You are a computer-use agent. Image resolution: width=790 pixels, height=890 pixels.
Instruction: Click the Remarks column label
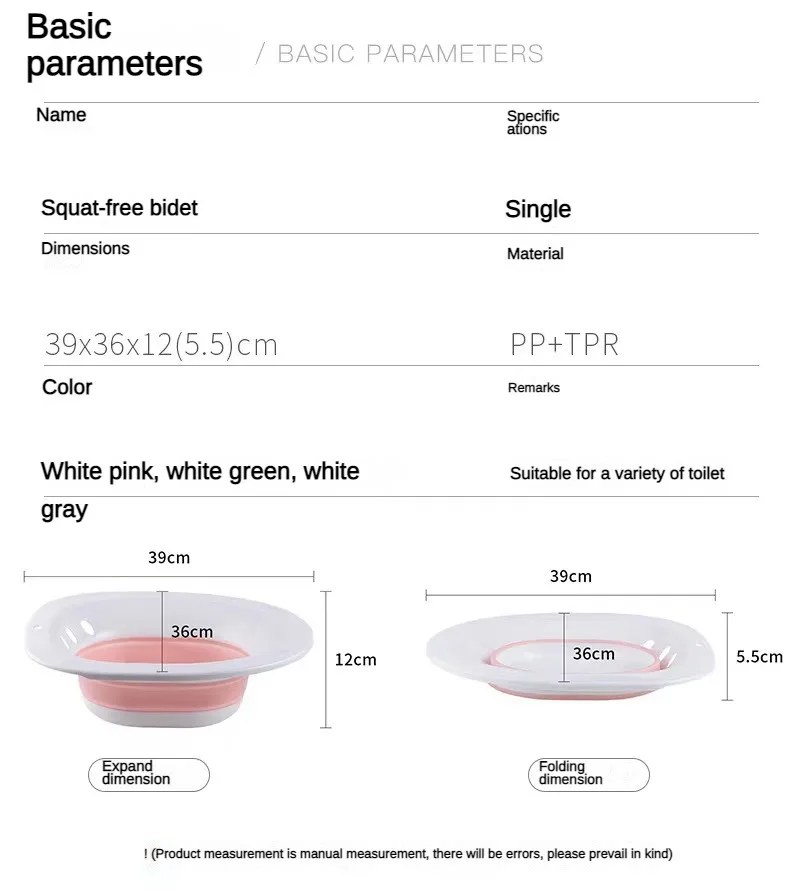coord(533,388)
